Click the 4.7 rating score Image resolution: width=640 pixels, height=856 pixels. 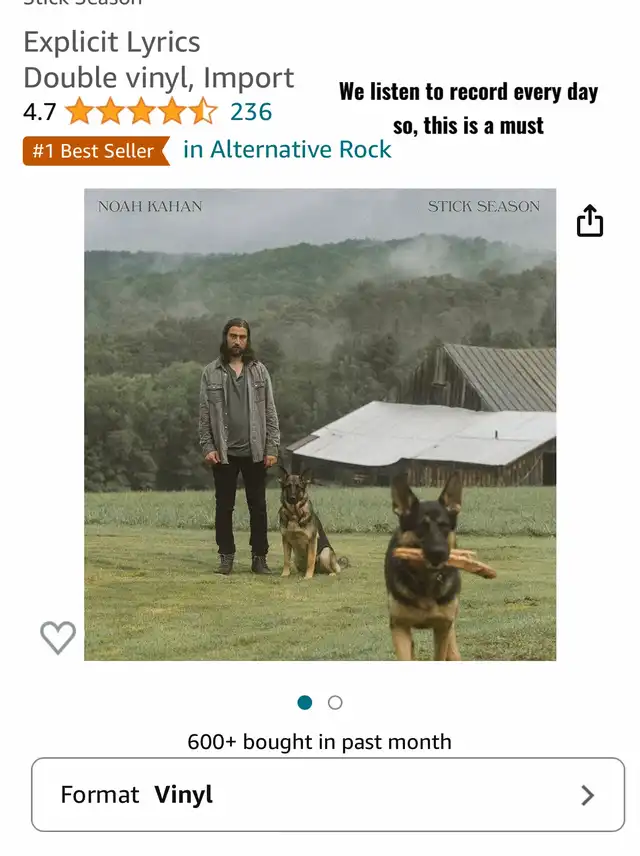[x=39, y=112]
